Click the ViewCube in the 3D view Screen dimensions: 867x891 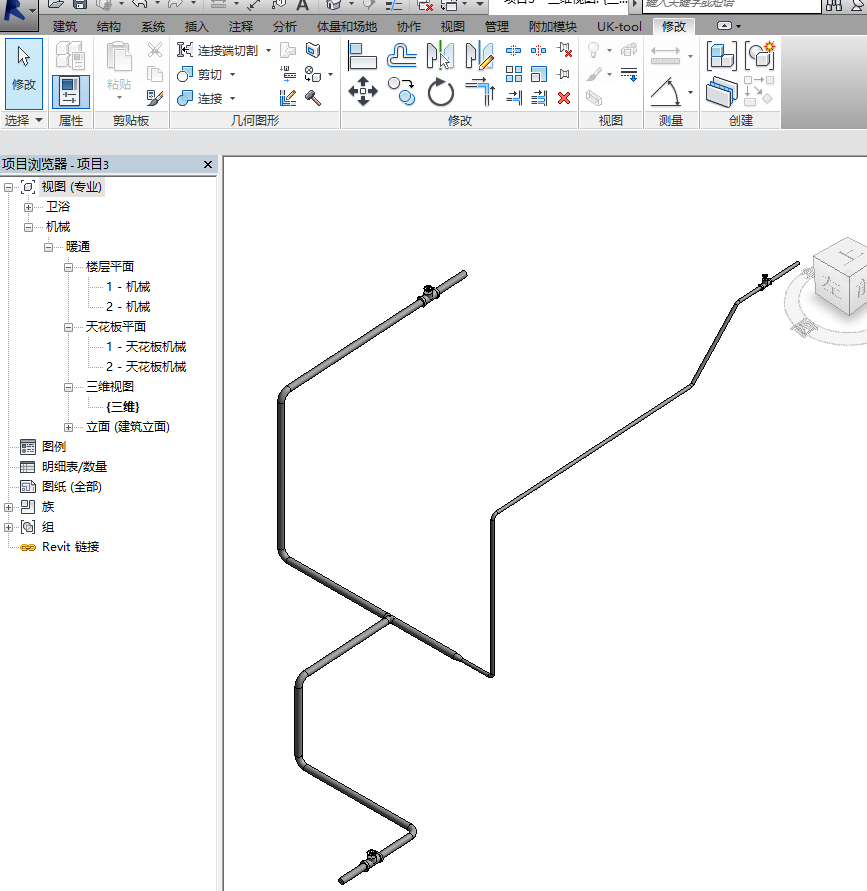[x=838, y=282]
